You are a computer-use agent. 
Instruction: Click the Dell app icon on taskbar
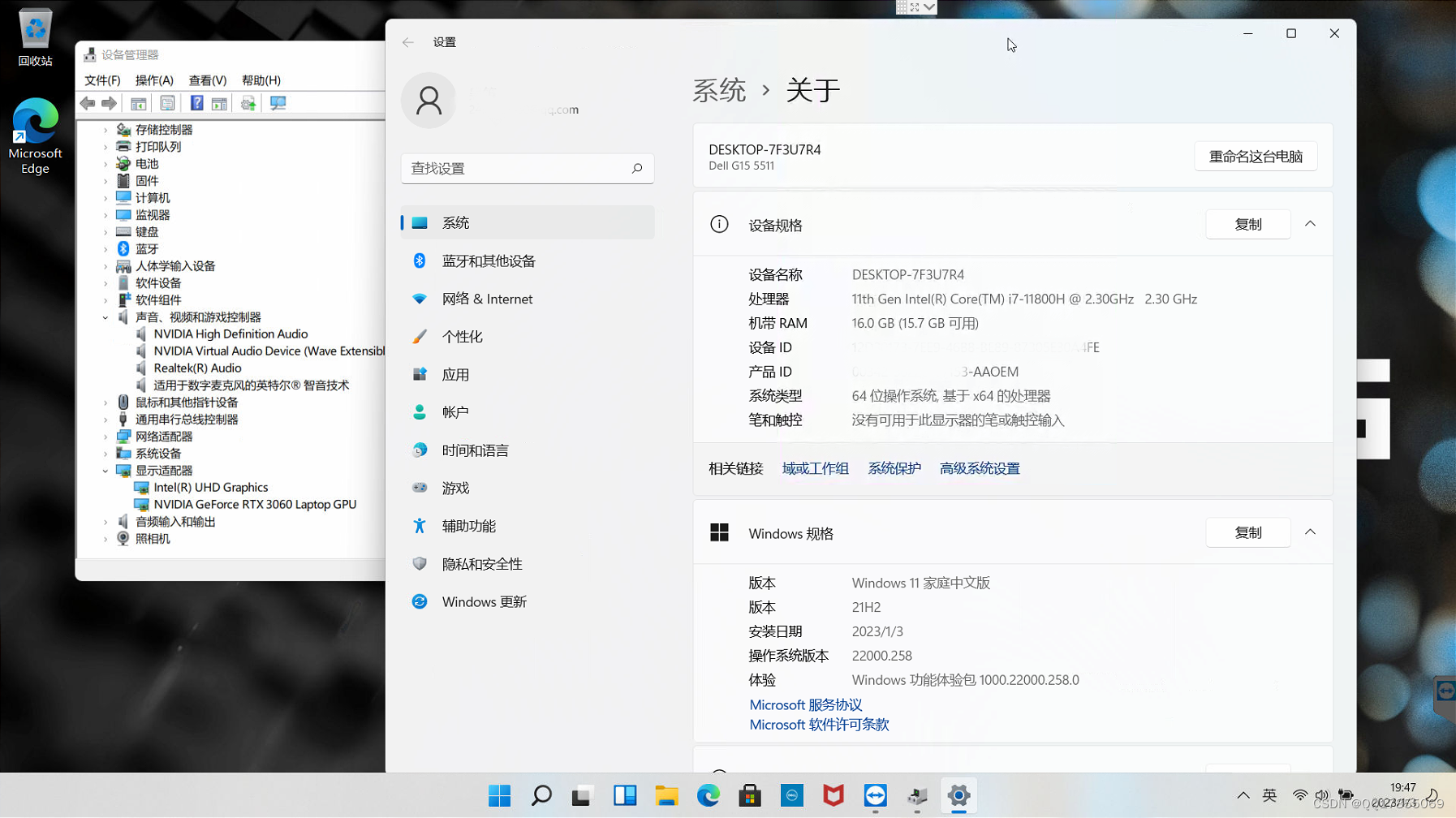792,795
